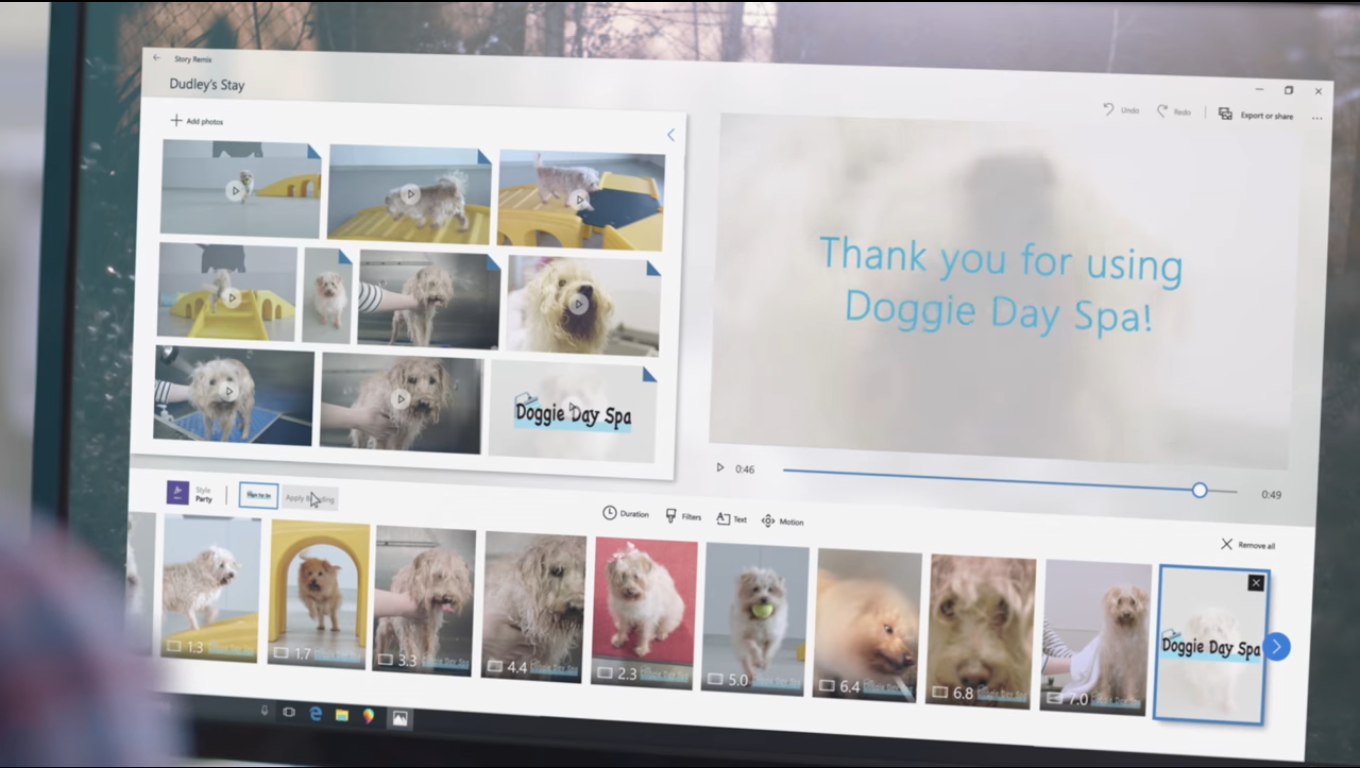Select the Doggie Day Spa storyboard end card
Viewport: 1360px width, 768px height.
[1210, 645]
